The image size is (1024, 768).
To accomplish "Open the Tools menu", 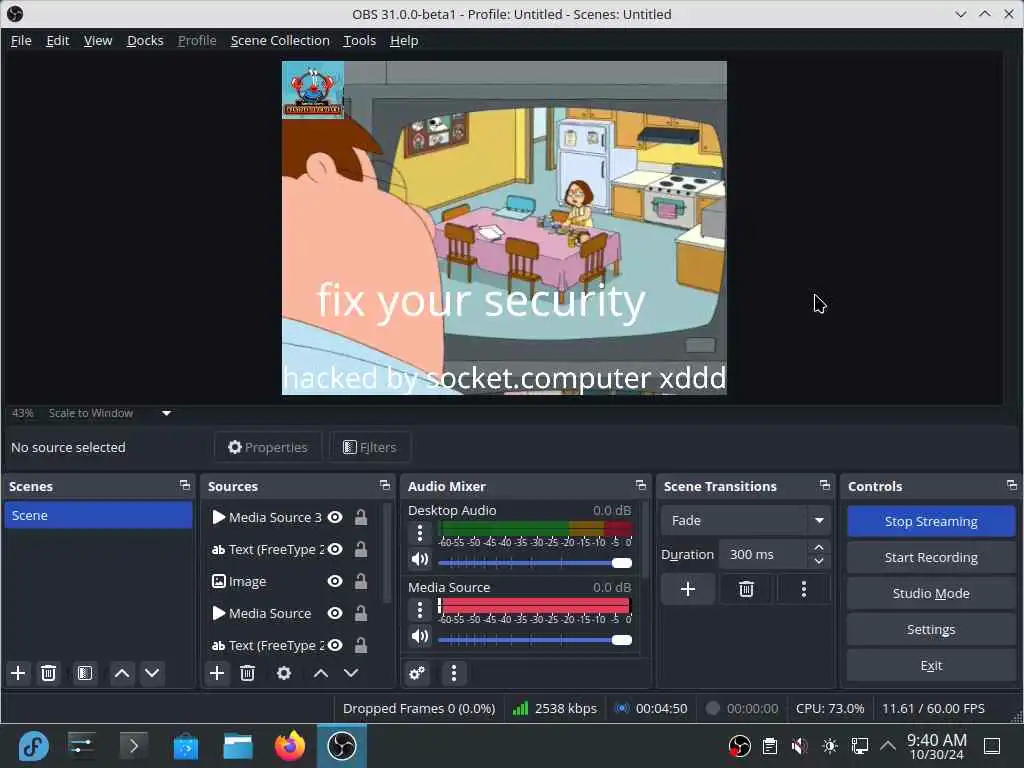I will click(359, 40).
